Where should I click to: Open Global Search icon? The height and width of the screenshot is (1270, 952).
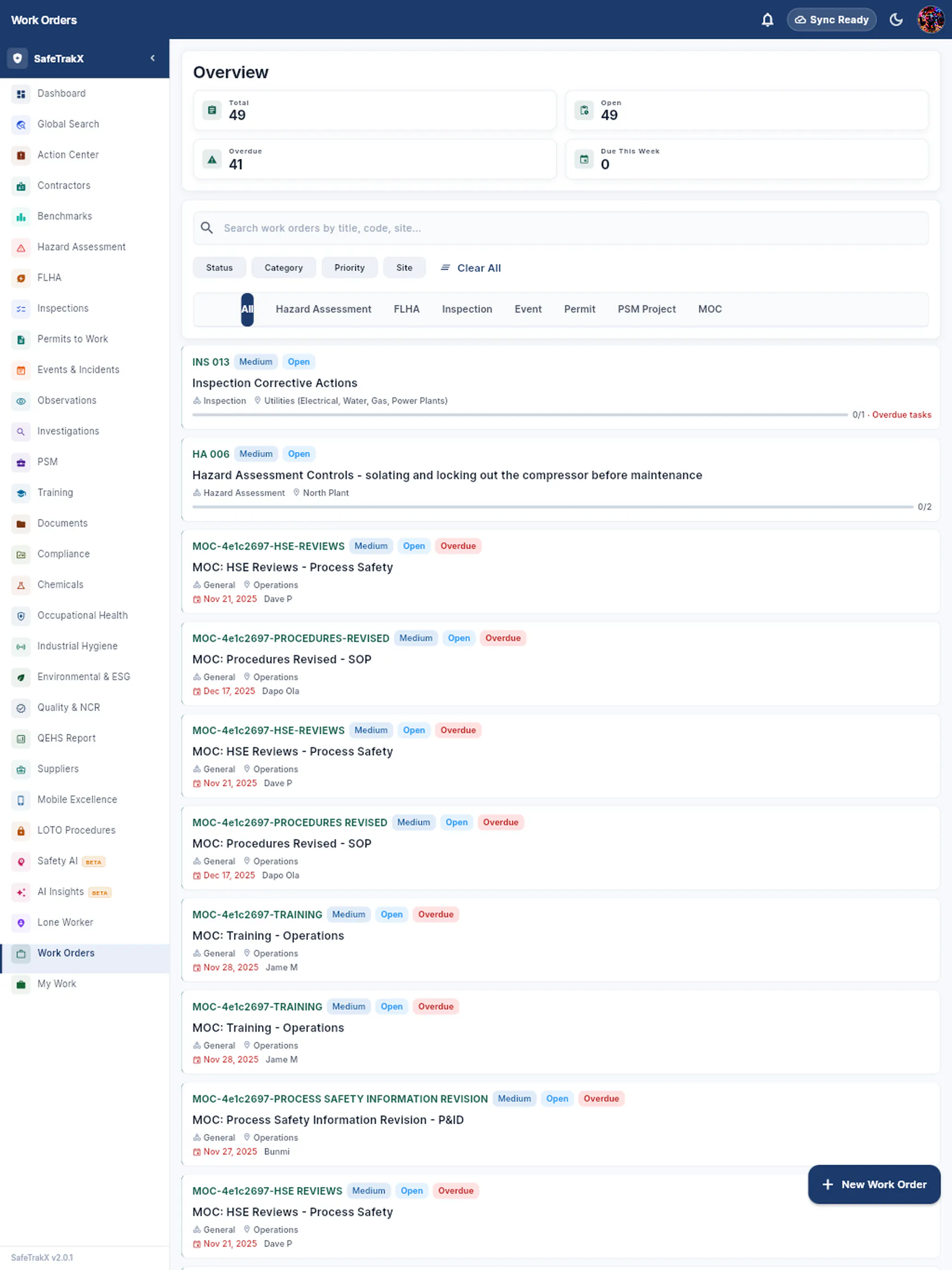(21, 125)
